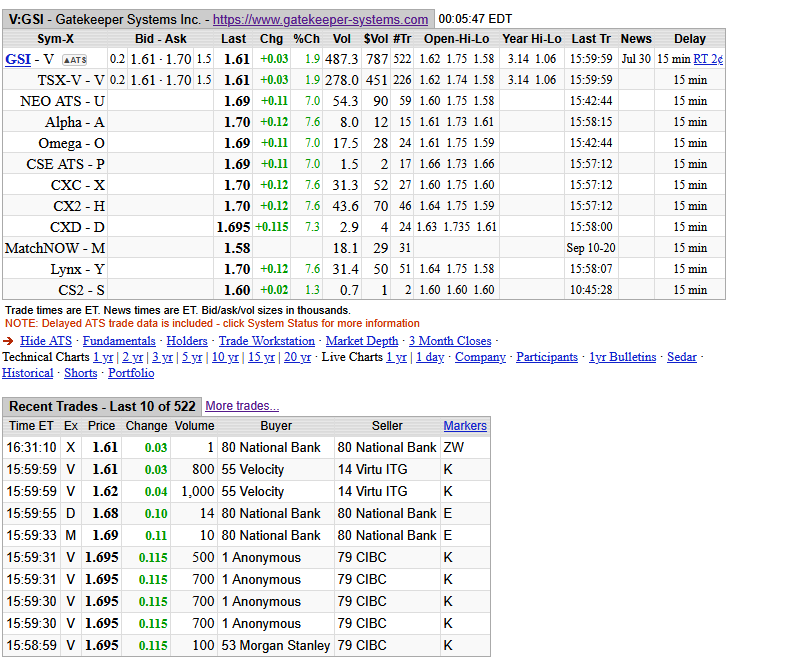
Task: Open the Holders link
Action: (187, 341)
